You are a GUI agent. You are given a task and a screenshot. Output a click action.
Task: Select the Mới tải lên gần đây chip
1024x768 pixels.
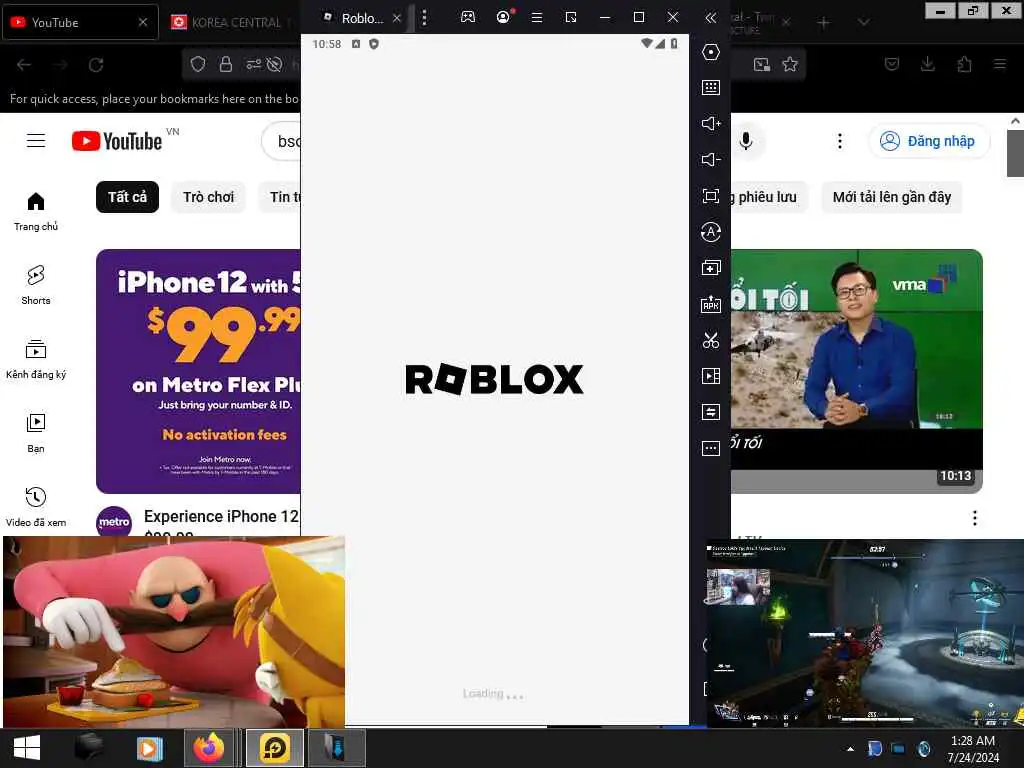891,197
